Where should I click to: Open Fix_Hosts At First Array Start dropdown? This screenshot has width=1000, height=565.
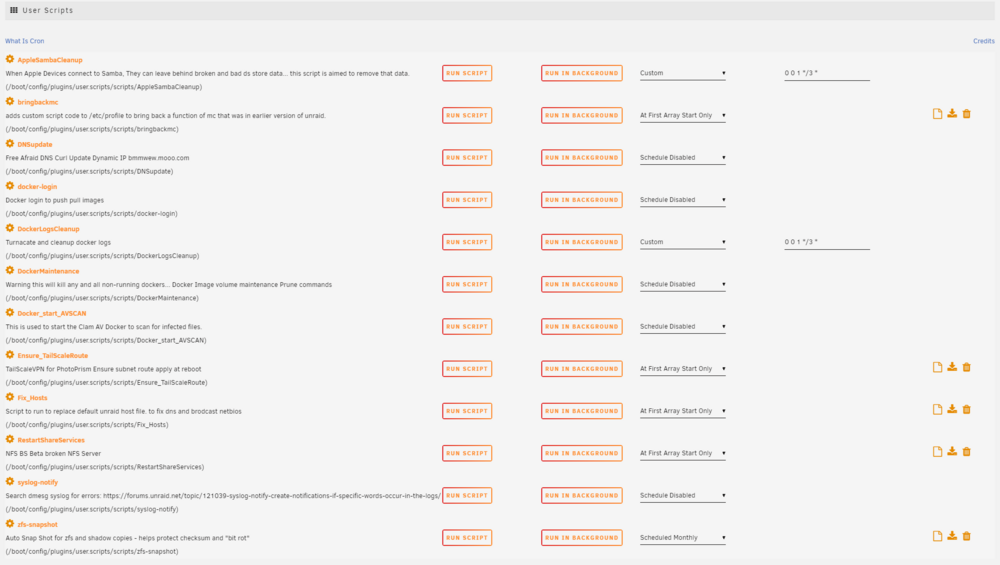[682, 411]
